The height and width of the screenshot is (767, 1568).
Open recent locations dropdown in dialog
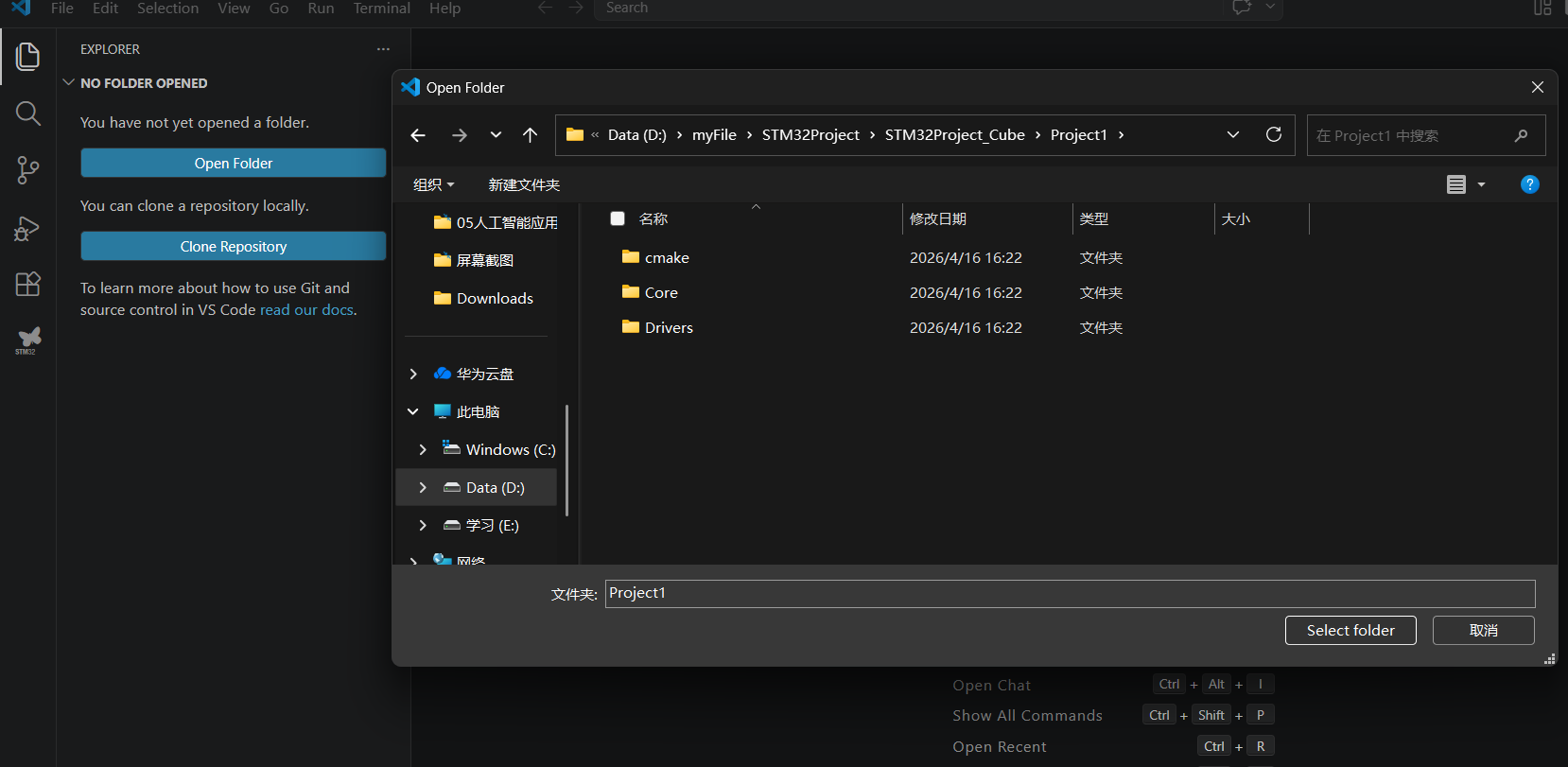[x=496, y=135]
